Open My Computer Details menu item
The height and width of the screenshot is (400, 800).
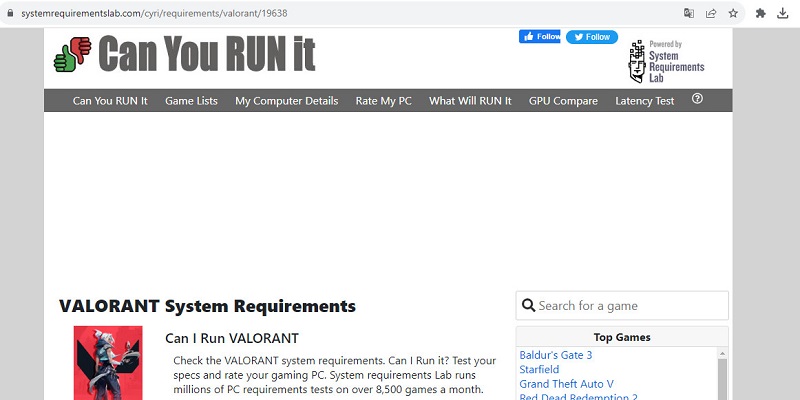287,101
